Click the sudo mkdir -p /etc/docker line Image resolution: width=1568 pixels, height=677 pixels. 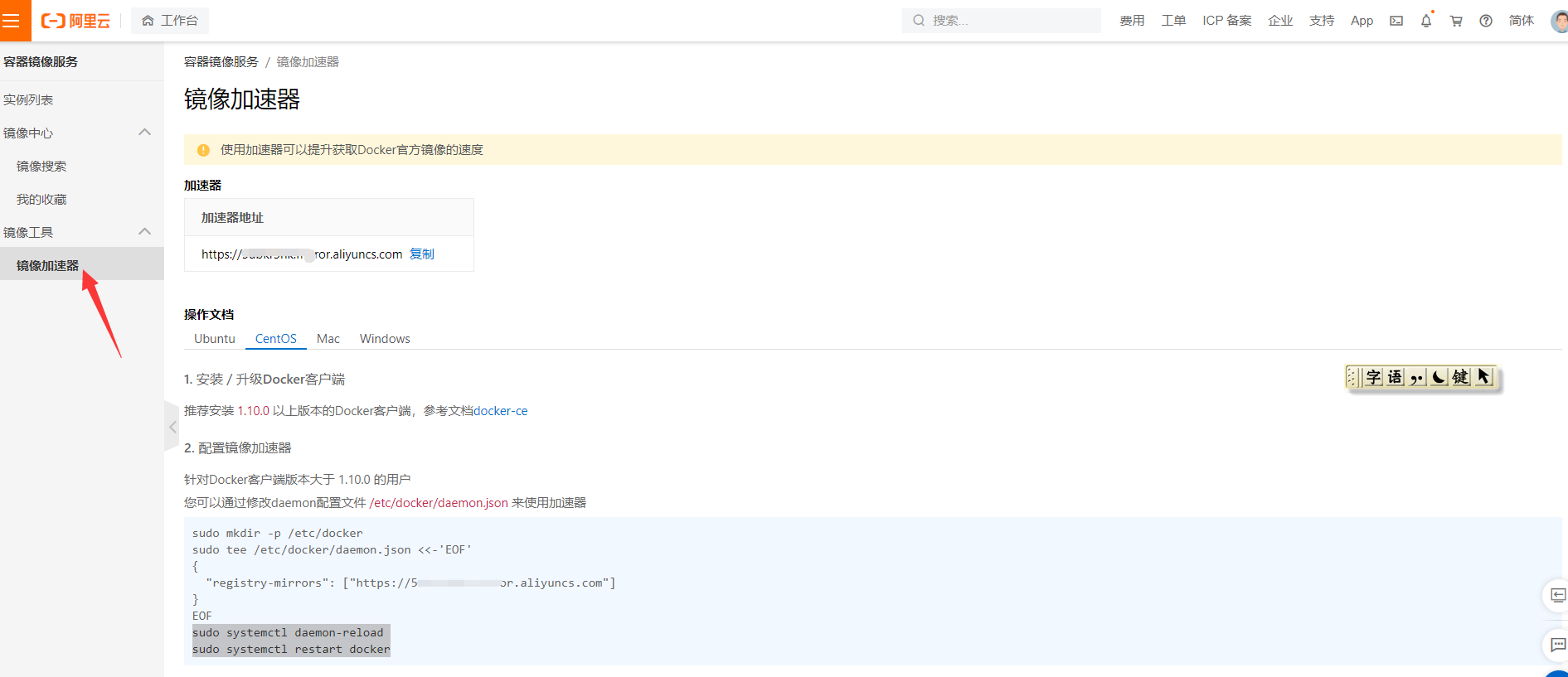point(278,533)
